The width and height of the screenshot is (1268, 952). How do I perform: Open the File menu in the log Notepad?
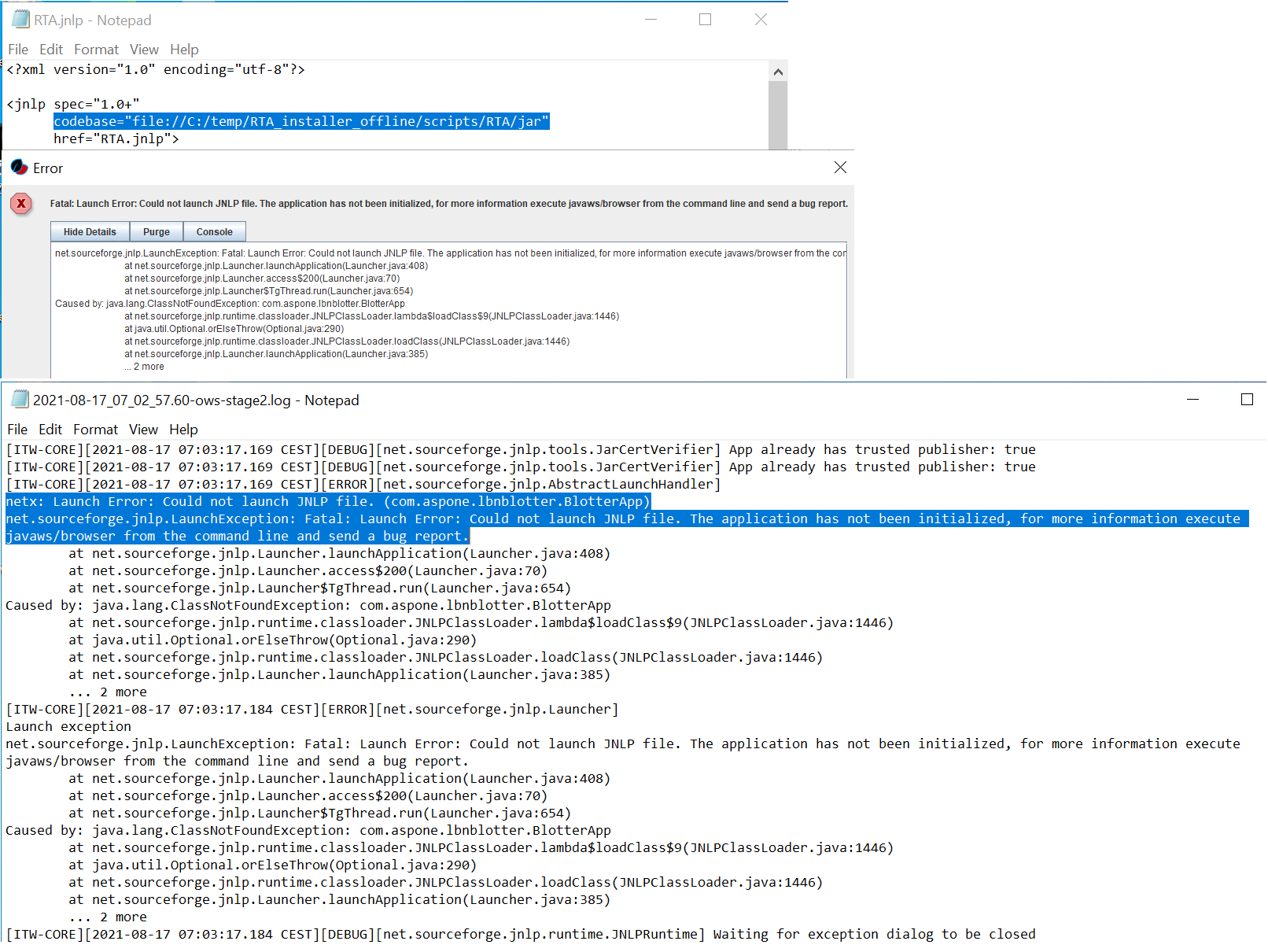(x=17, y=430)
